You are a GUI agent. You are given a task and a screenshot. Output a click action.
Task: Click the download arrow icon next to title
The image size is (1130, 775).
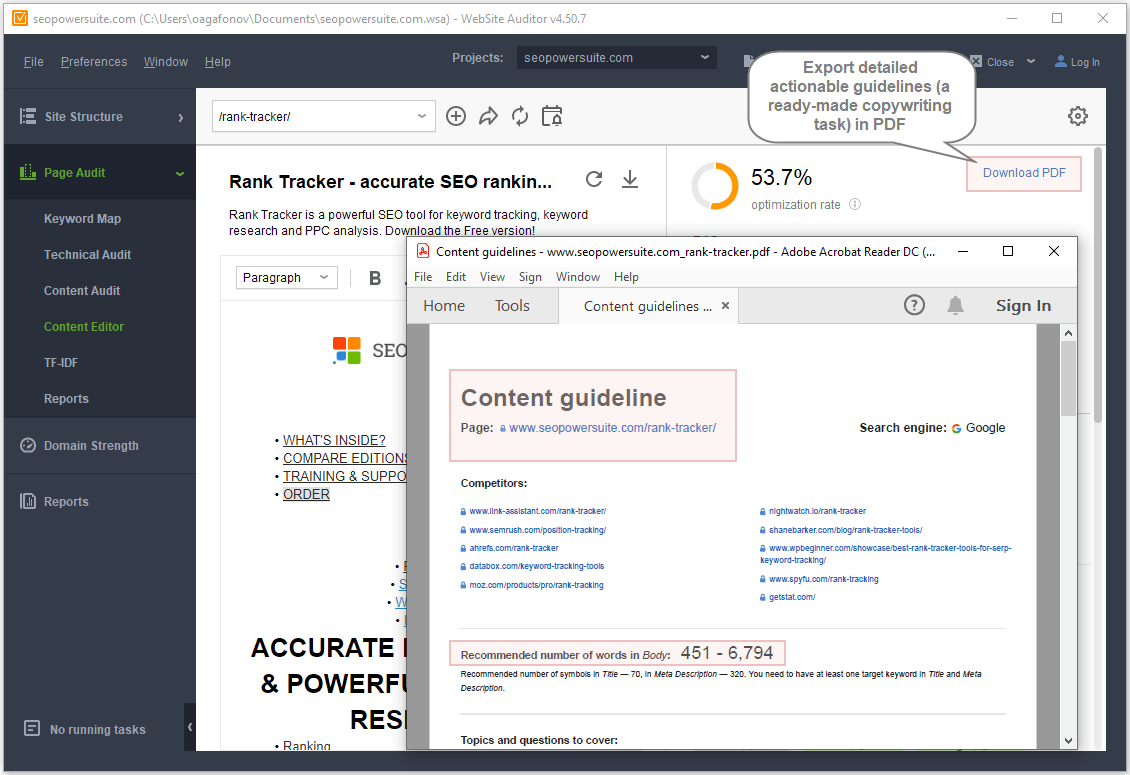click(630, 179)
